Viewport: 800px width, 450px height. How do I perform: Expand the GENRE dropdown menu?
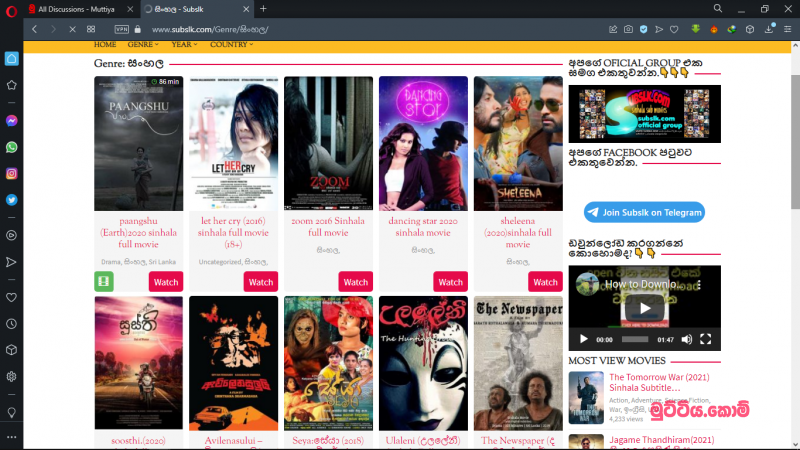[143, 45]
